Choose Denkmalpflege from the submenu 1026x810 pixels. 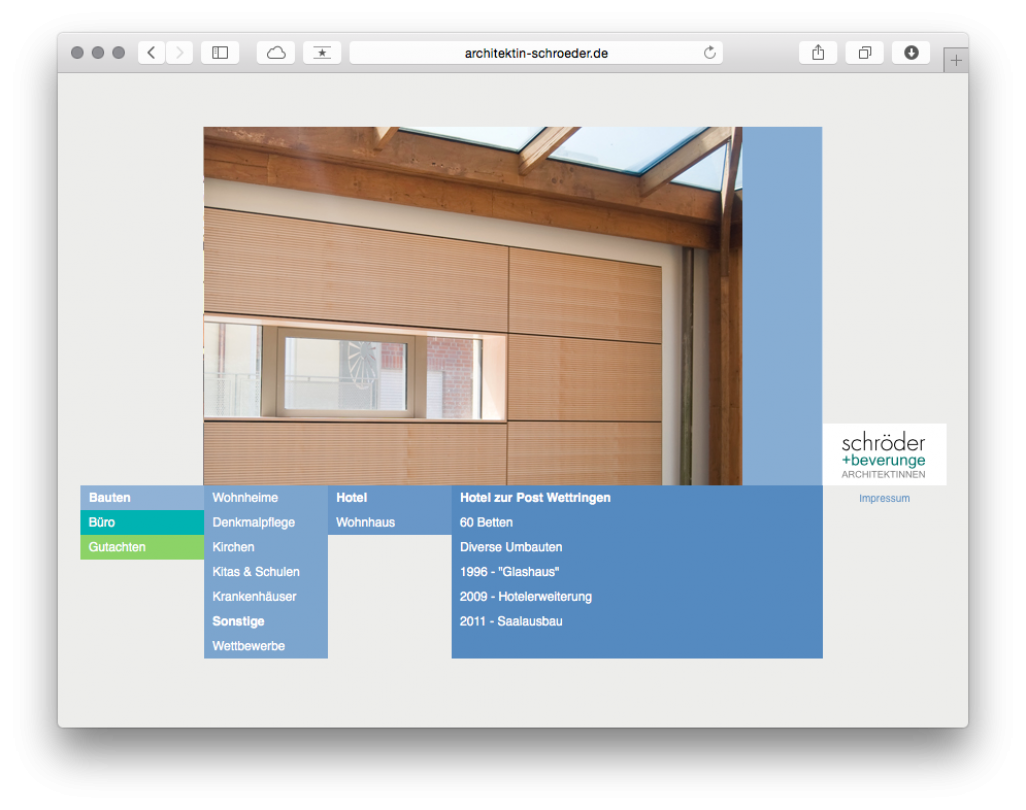point(266,522)
